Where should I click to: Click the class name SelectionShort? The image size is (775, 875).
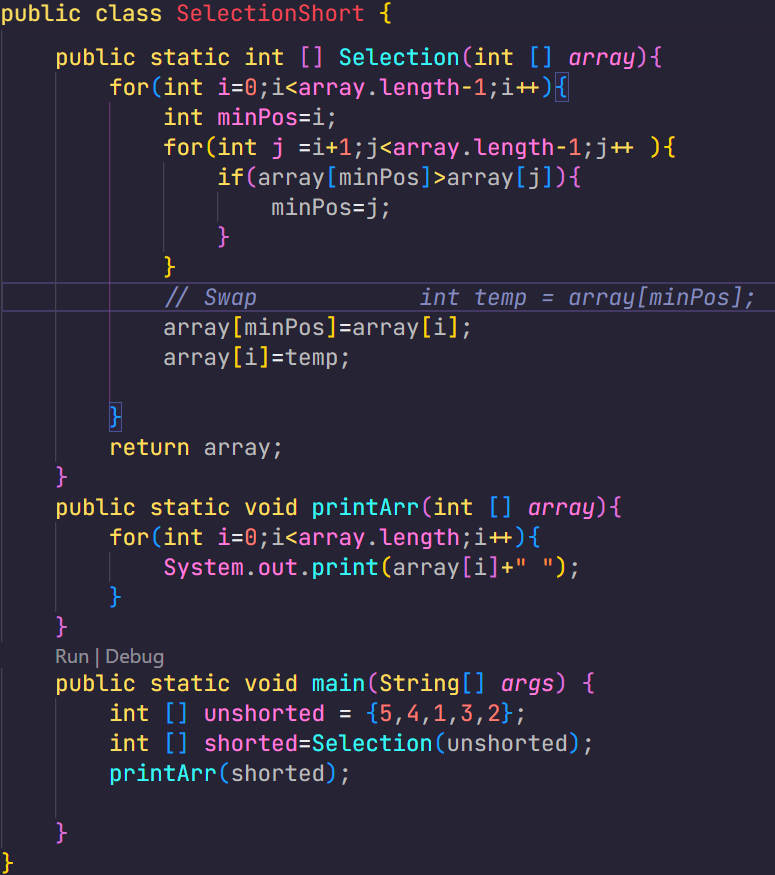coord(270,13)
